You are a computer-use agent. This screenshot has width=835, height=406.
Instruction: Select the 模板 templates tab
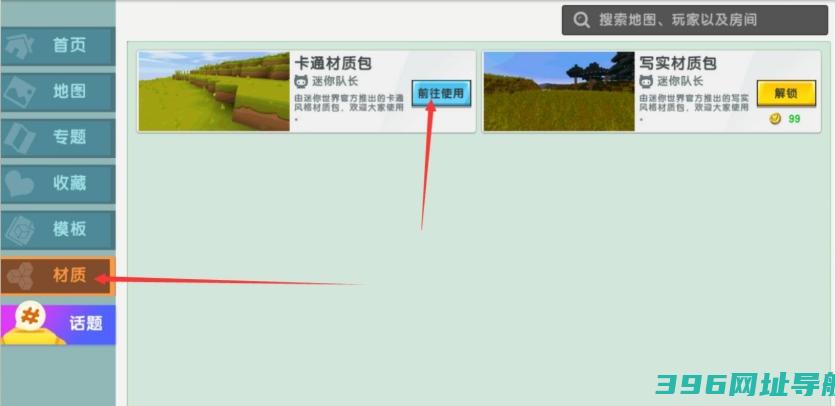click(x=58, y=230)
